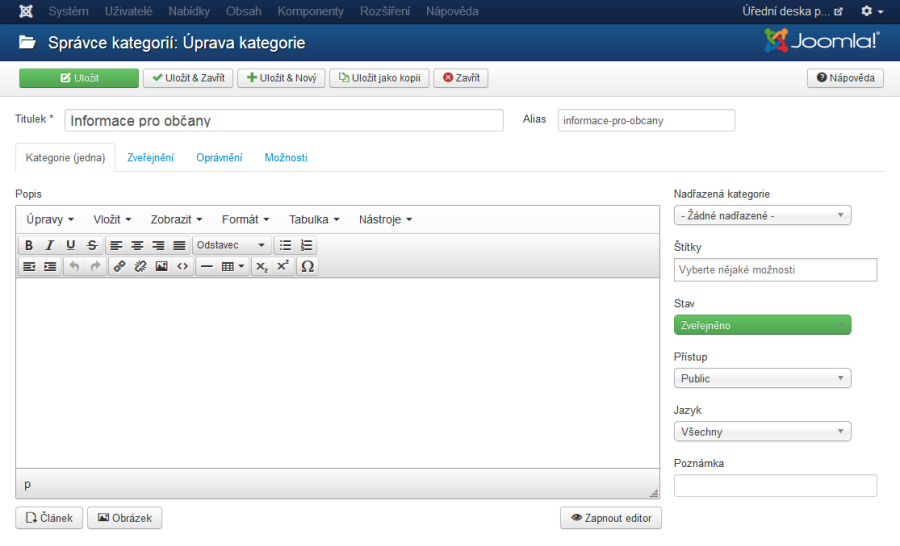Open the Obsah top menu
Image resolution: width=900 pixels, height=546 pixels.
pos(243,11)
